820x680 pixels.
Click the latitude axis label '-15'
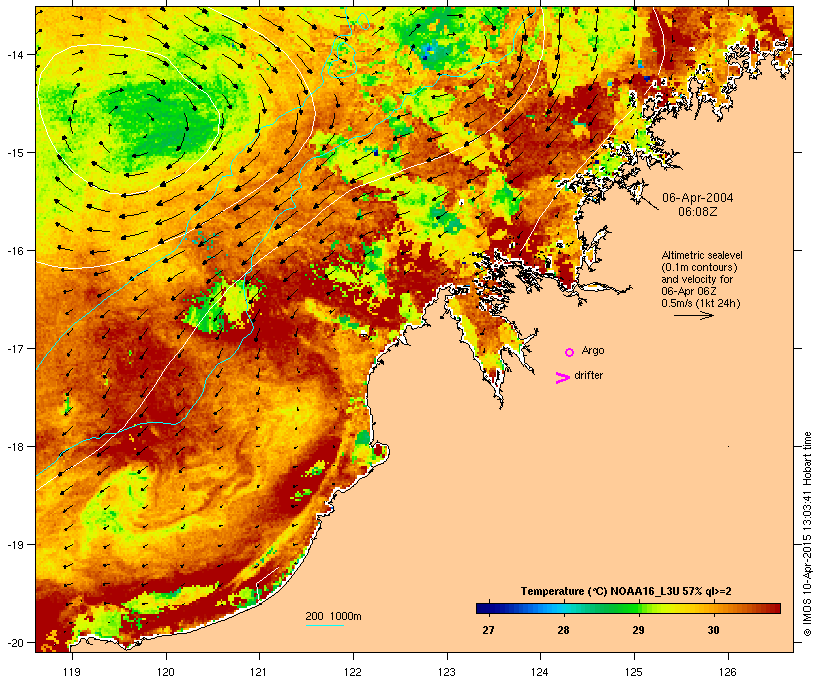pos(14,153)
